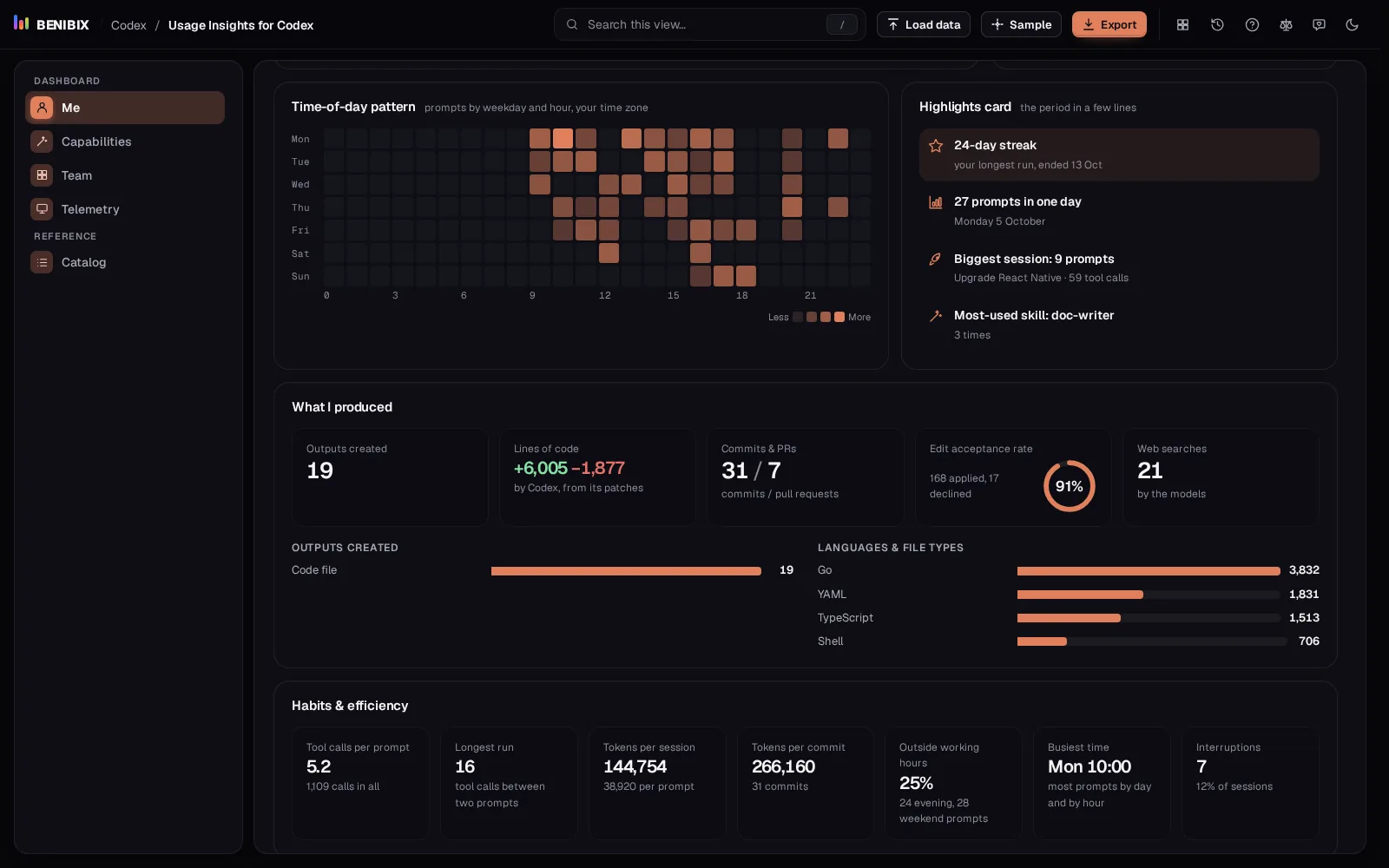Image resolution: width=1389 pixels, height=868 pixels.
Task: Click the Code file outputs bar
Action: coord(626,571)
